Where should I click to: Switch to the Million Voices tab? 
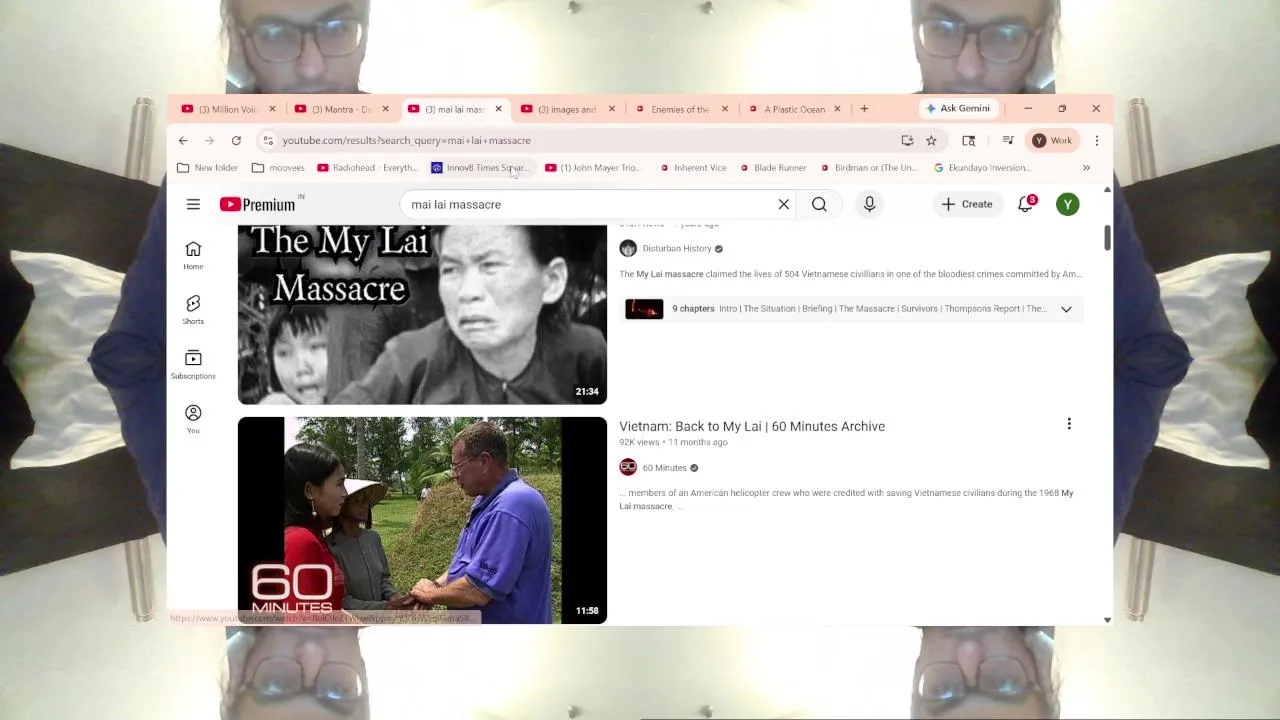point(229,109)
